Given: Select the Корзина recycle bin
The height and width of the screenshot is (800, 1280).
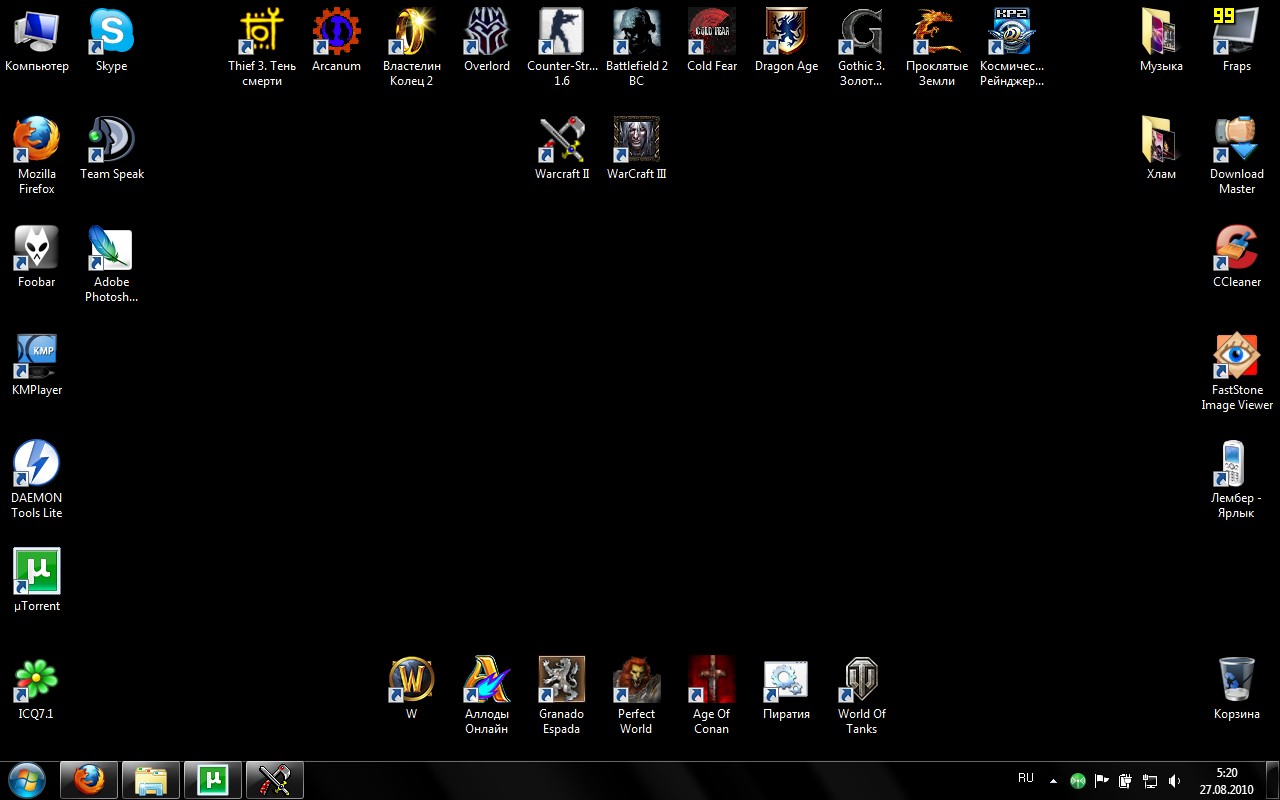Looking at the screenshot, I should point(1237,688).
